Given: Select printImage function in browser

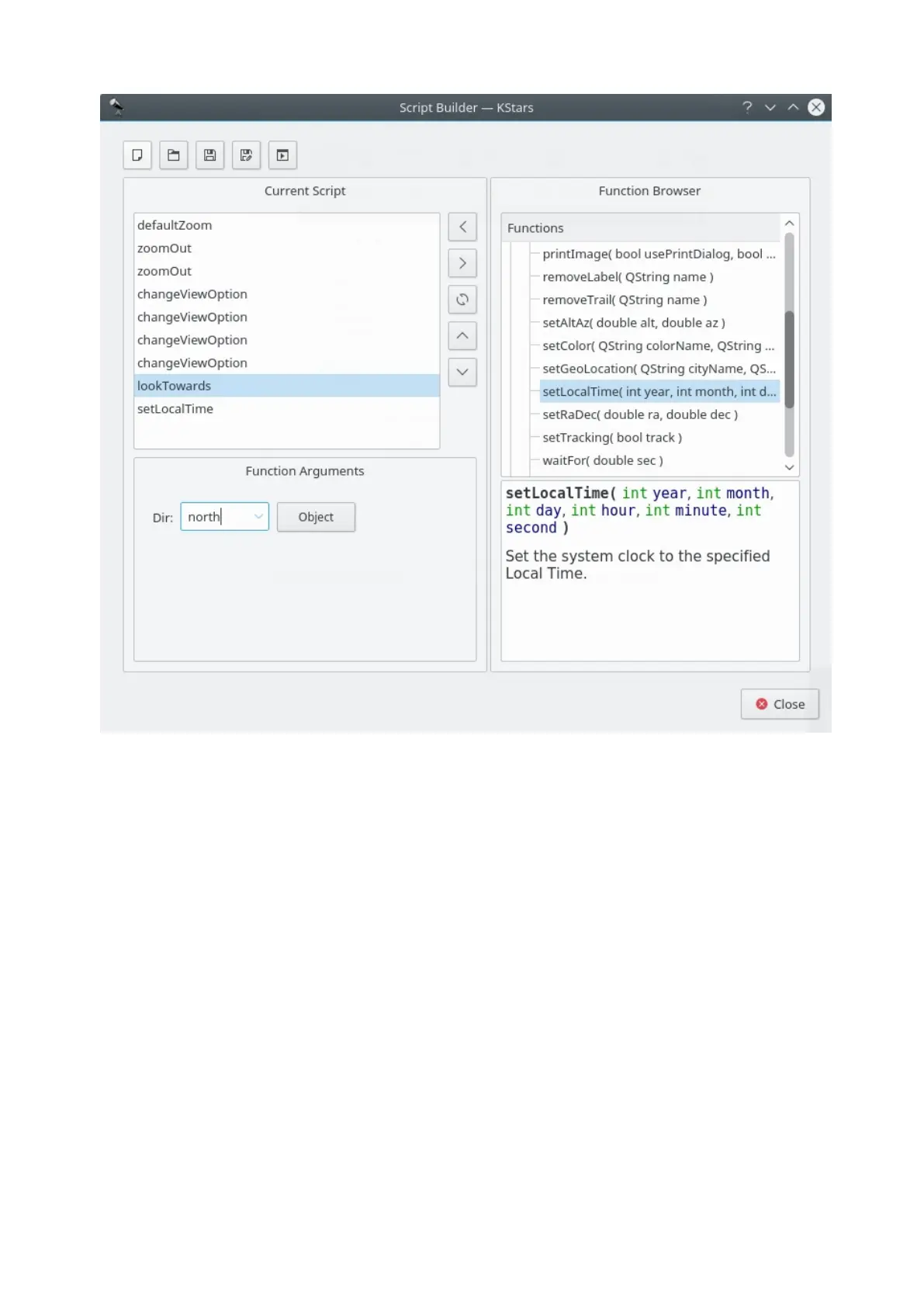Looking at the screenshot, I should point(659,254).
